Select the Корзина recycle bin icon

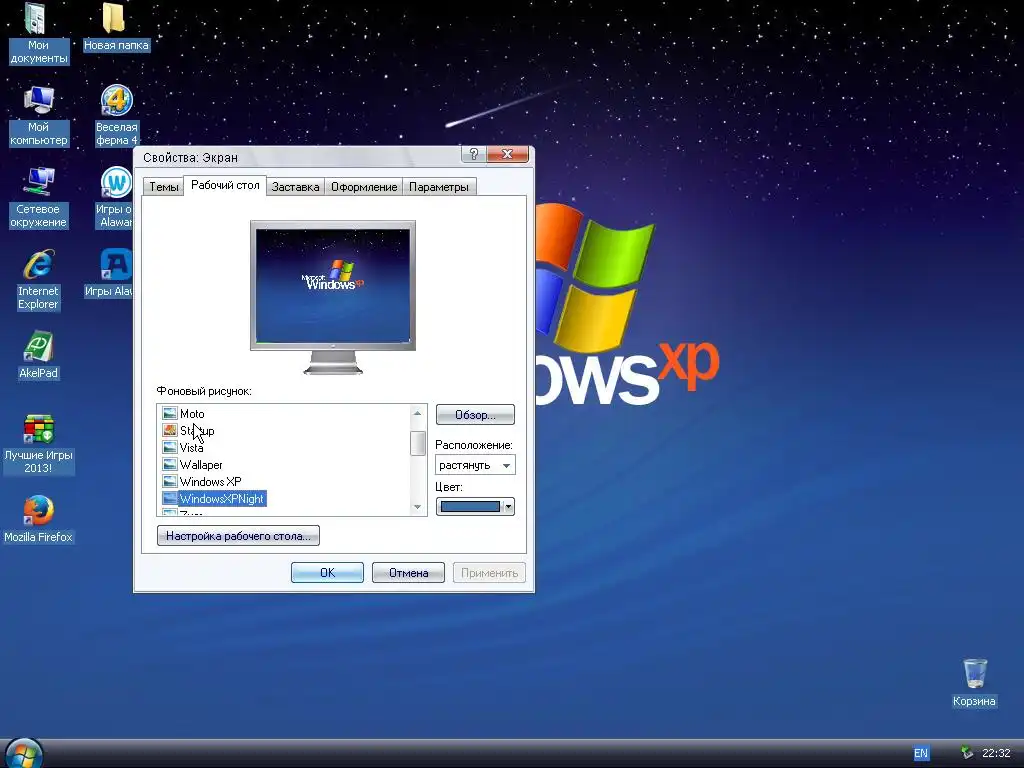(974, 683)
